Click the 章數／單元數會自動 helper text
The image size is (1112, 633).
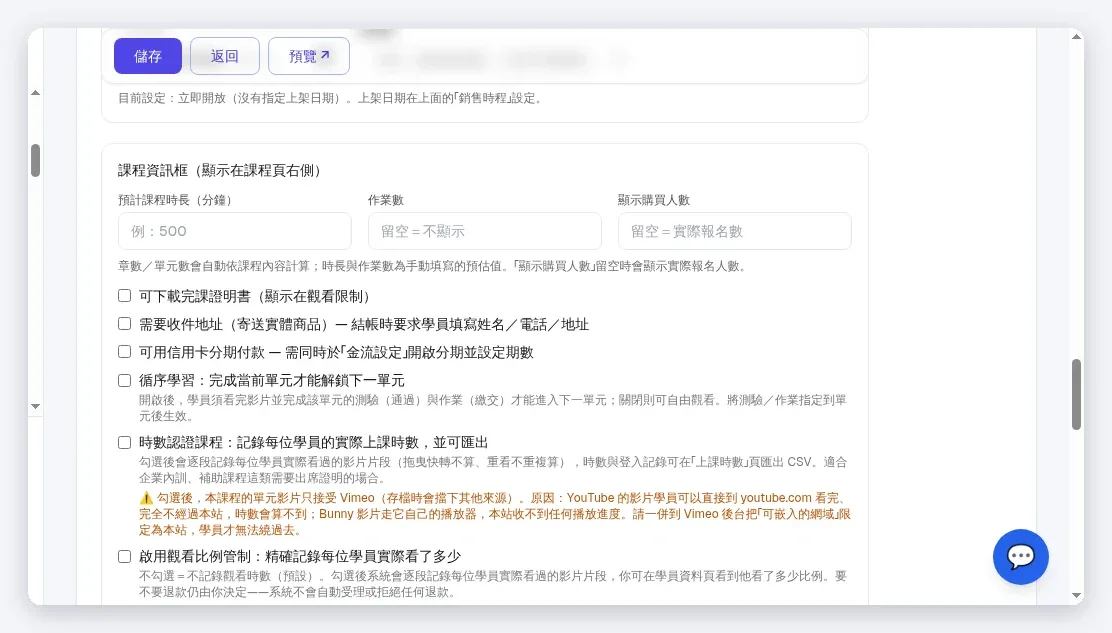[x=433, y=266]
